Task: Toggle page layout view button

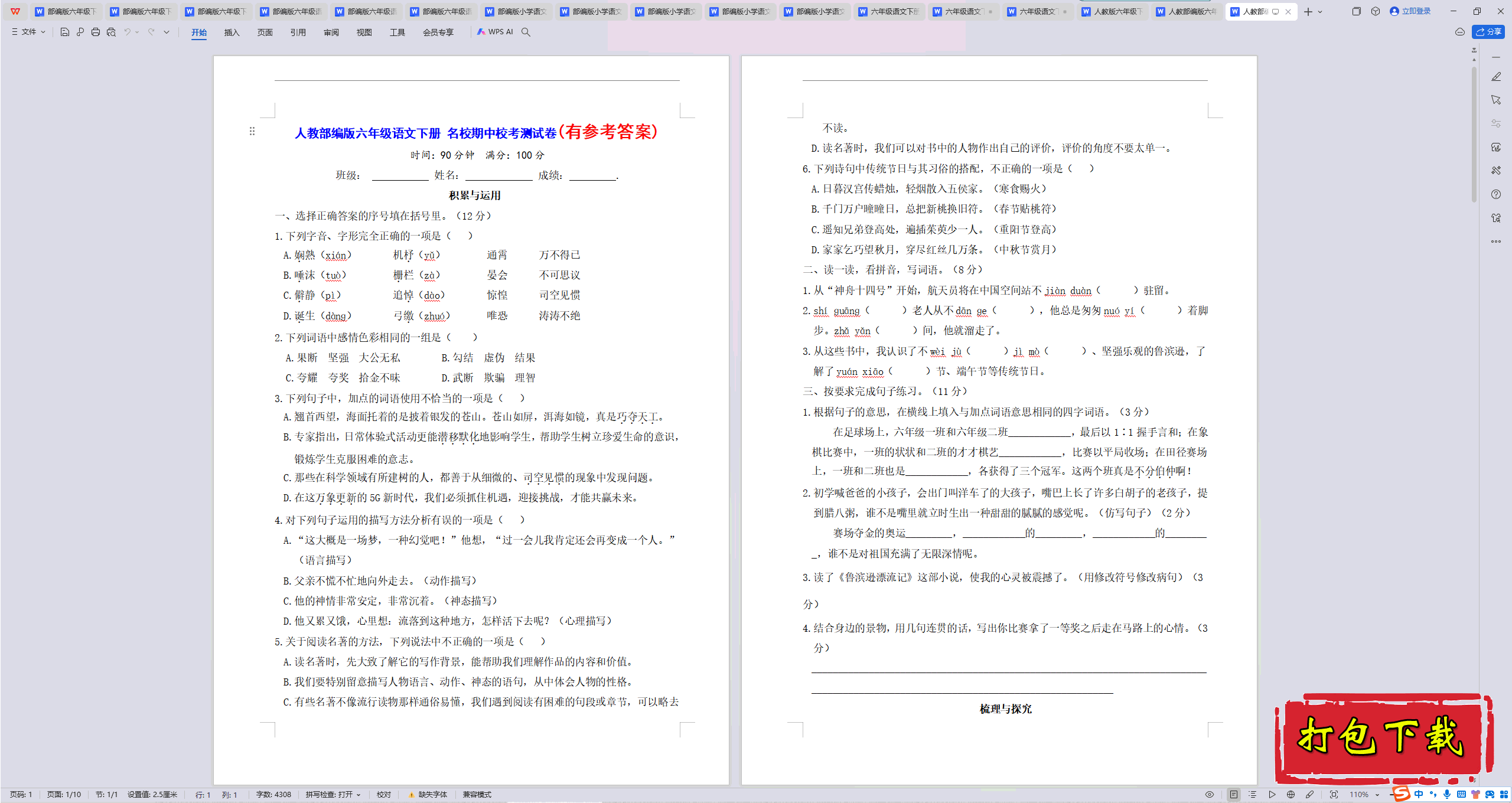Action: (x=1234, y=795)
